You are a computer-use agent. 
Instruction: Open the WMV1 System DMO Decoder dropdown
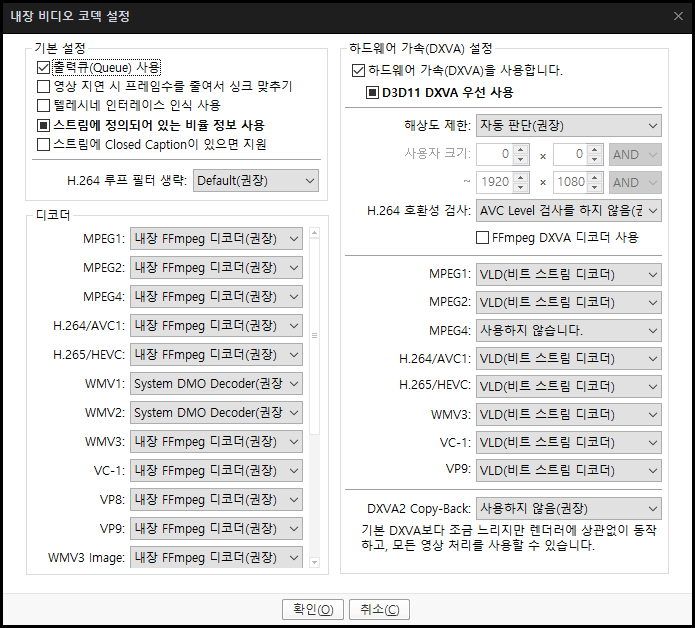216,384
